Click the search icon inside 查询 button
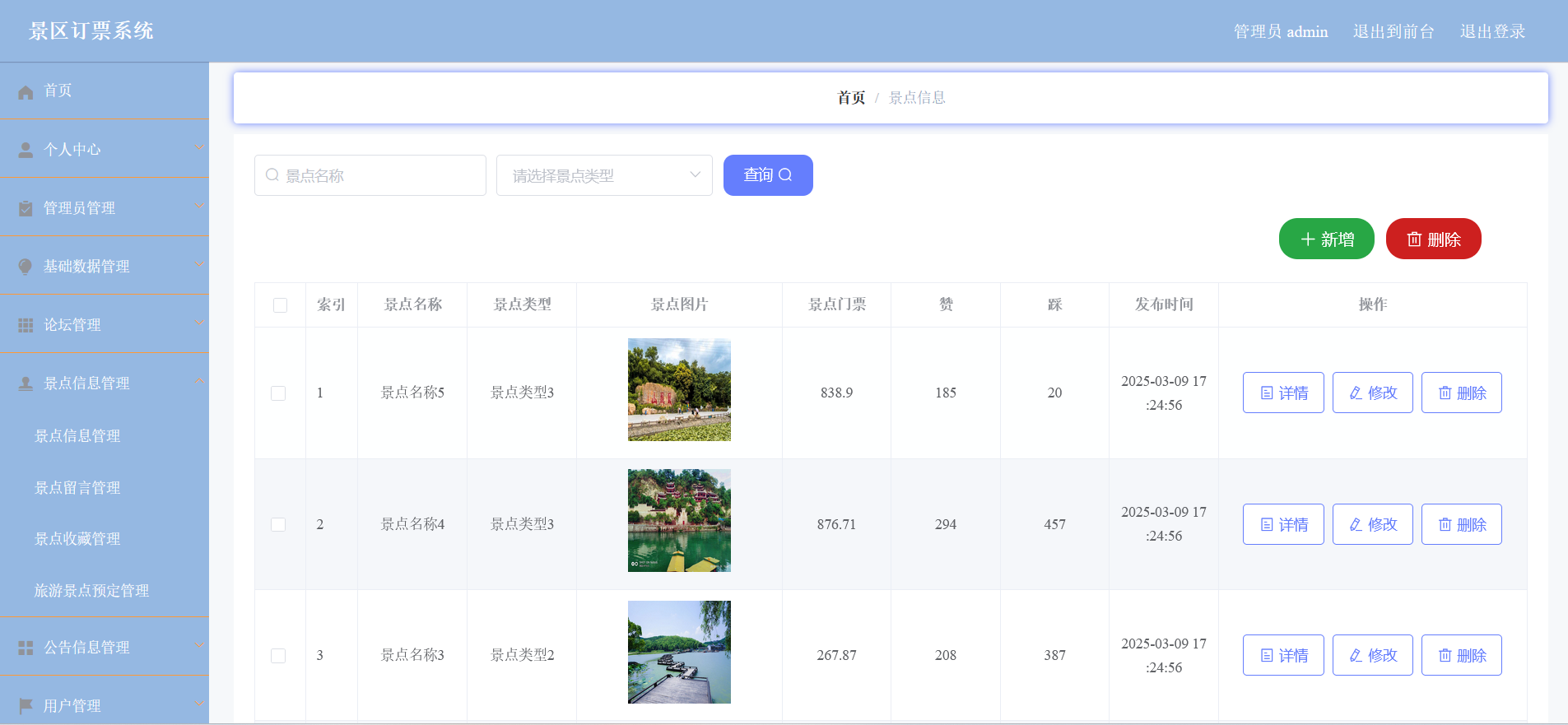The image size is (1568, 725). [785, 174]
